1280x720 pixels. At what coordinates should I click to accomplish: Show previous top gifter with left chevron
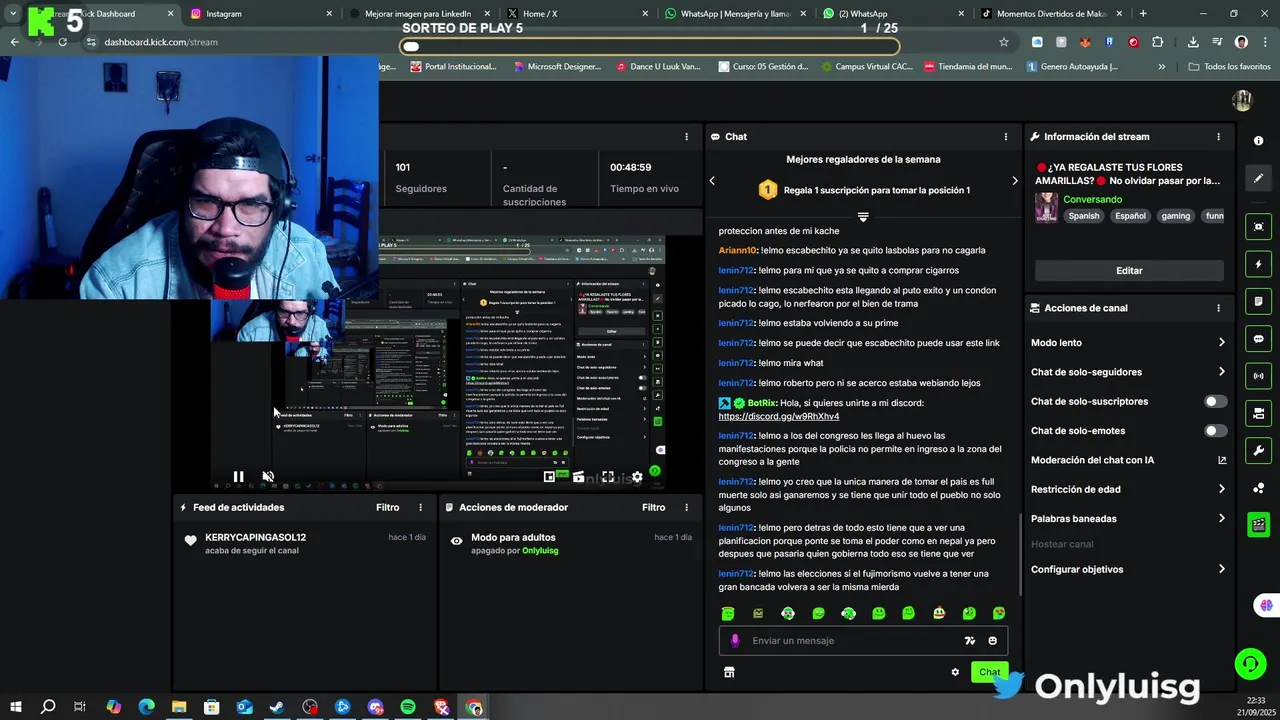coord(712,181)
